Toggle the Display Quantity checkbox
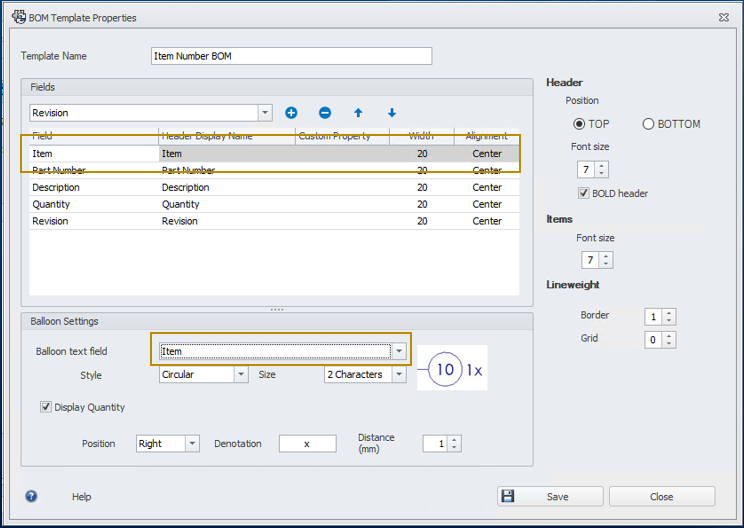 point(46,407)
